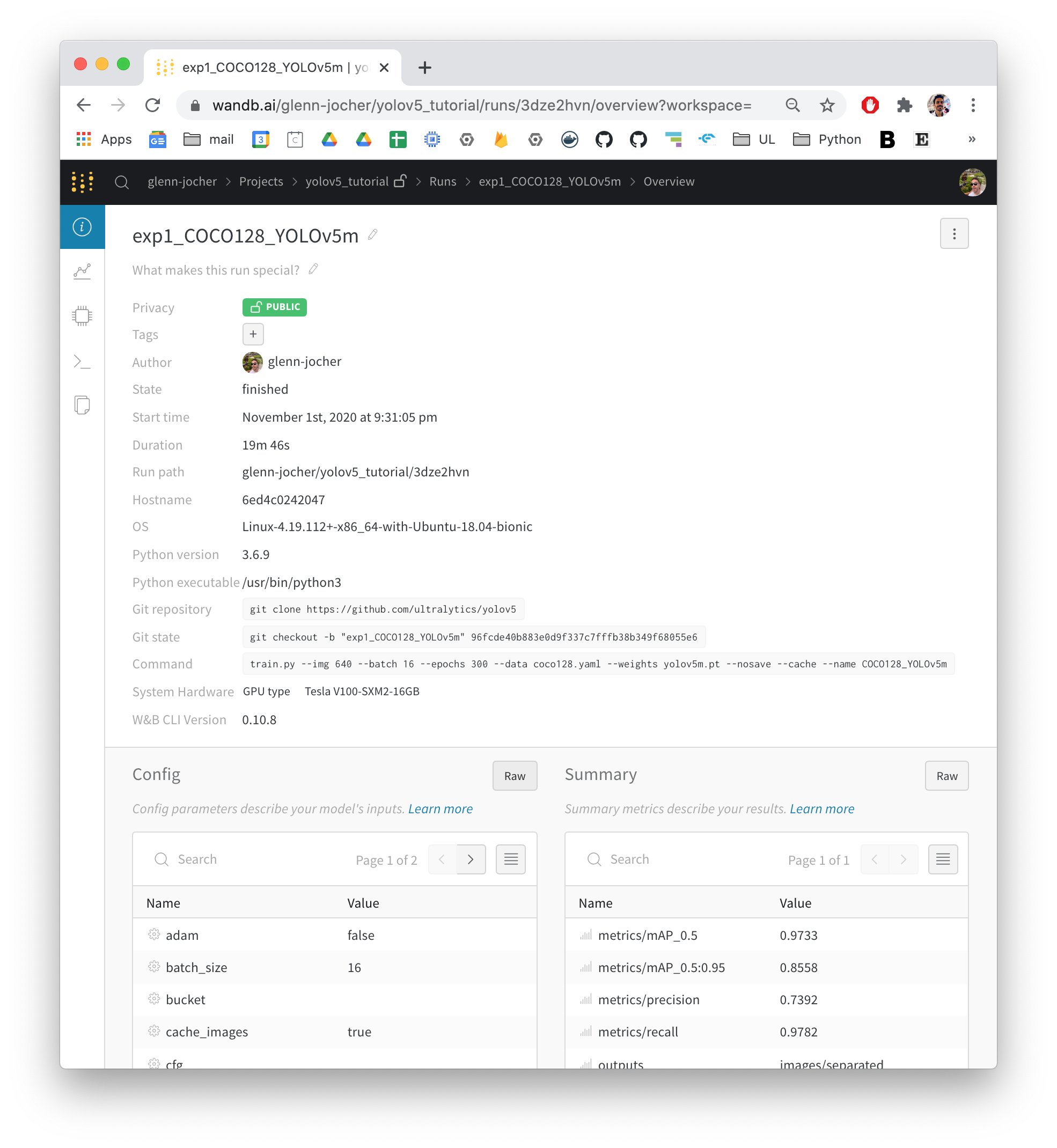This screenshot has width=1057, height=1148.
Task: Open Learn more link under Summary
Action: pos(821,809)
